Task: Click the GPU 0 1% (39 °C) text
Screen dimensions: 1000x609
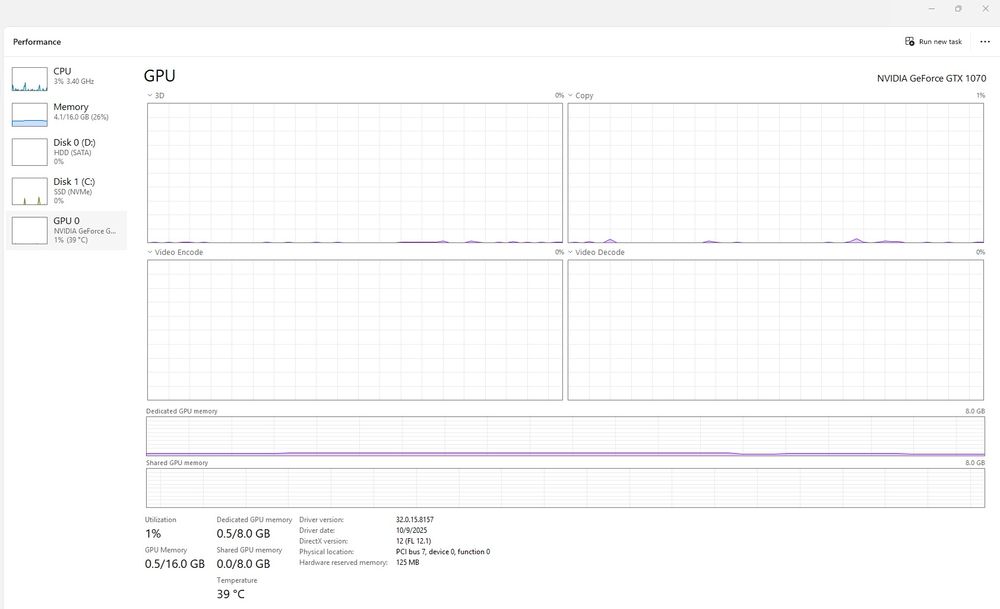Action: click(x=71, y=240)
